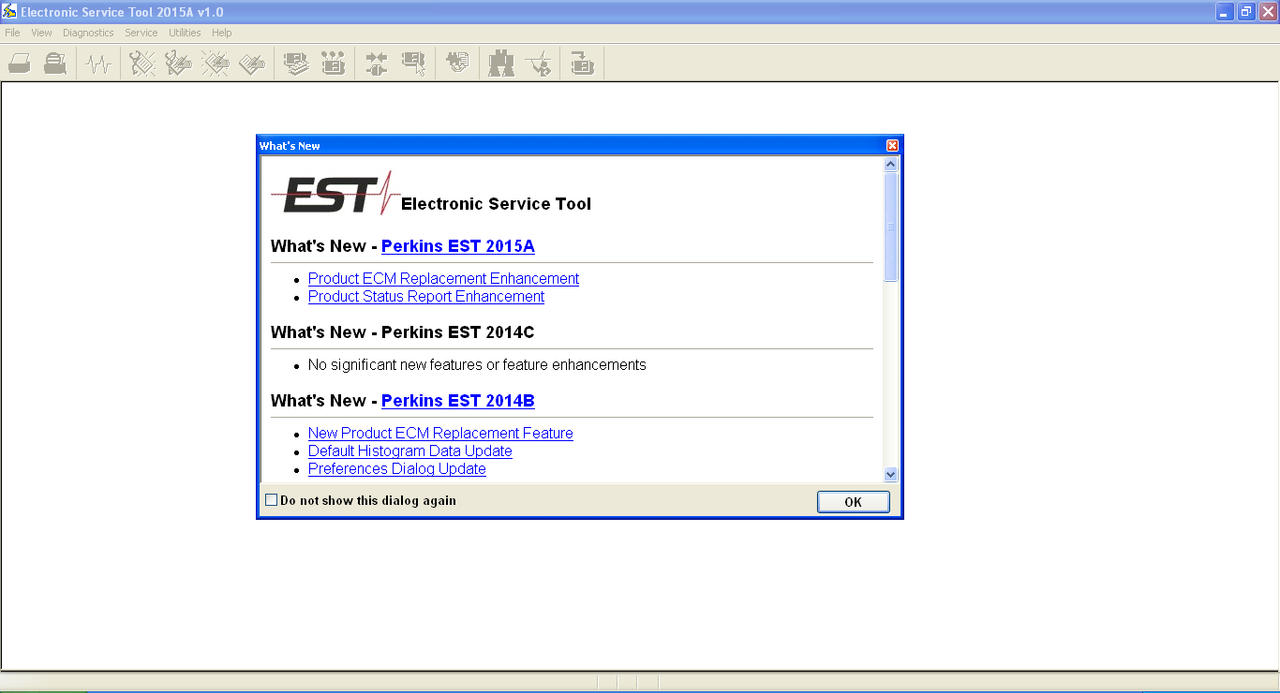Enable 'Do not show this dialog again'
The height and width of the screenshot is (693, 1280).
click(271, 500)
